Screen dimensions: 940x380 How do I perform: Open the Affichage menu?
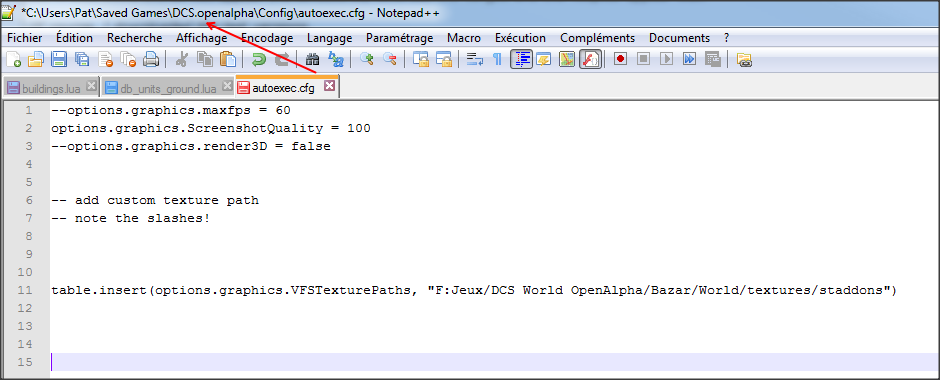click(x=201, y=38)
